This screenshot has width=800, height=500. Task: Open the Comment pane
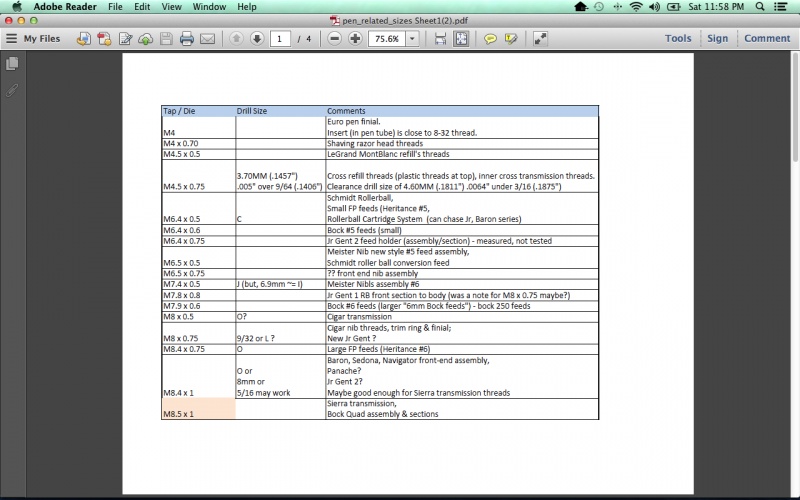[x=767, y=39]
